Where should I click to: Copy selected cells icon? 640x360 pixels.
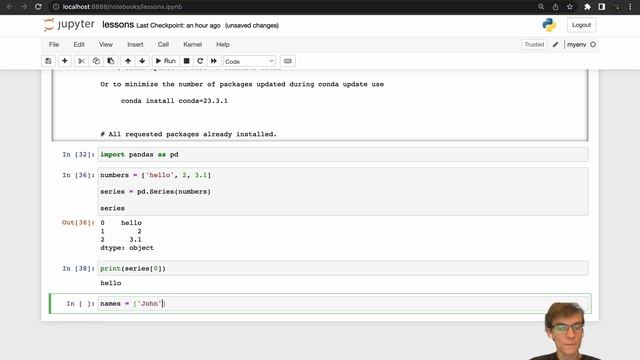point(96,61)
